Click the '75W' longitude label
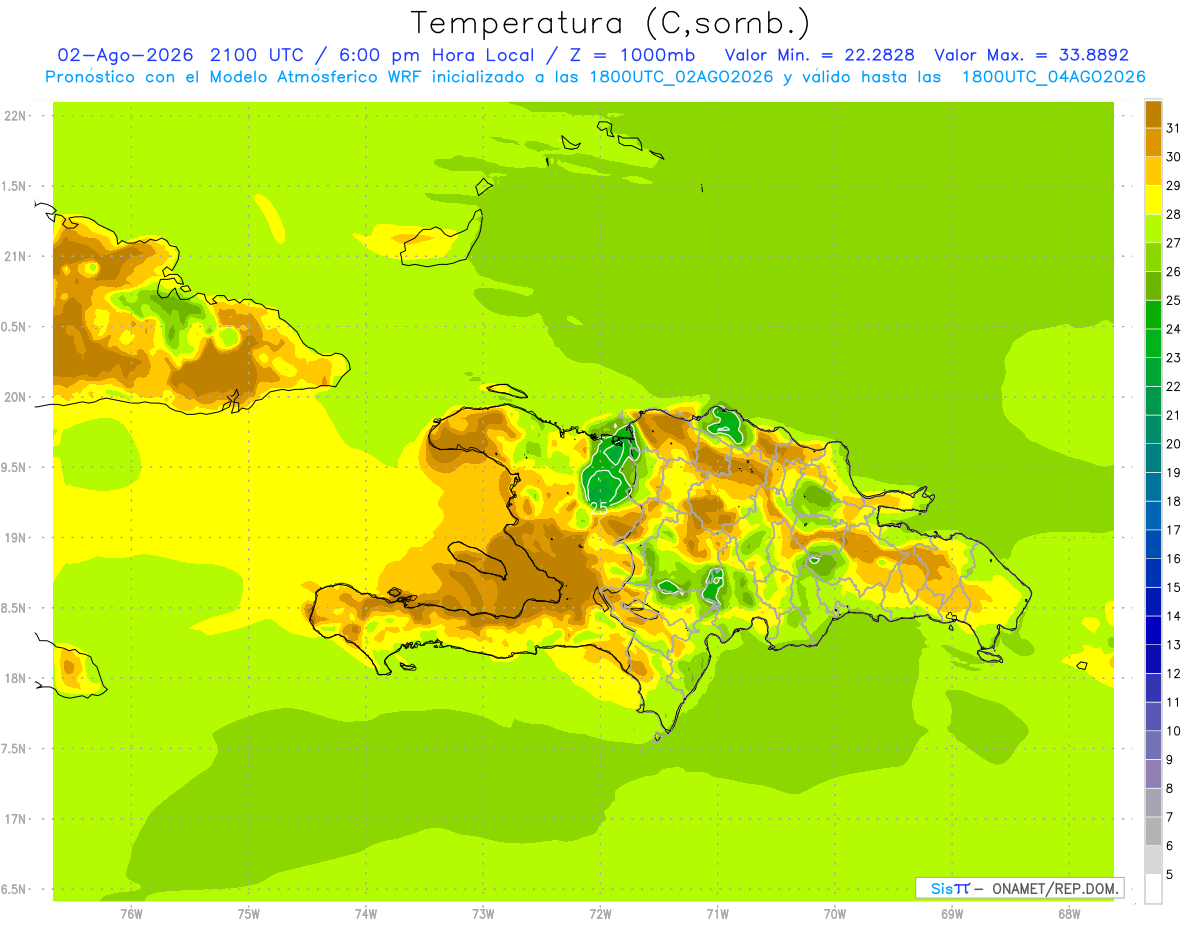Screen dimensions: 1200x927 pyautogui.click(x=249, y=913)
